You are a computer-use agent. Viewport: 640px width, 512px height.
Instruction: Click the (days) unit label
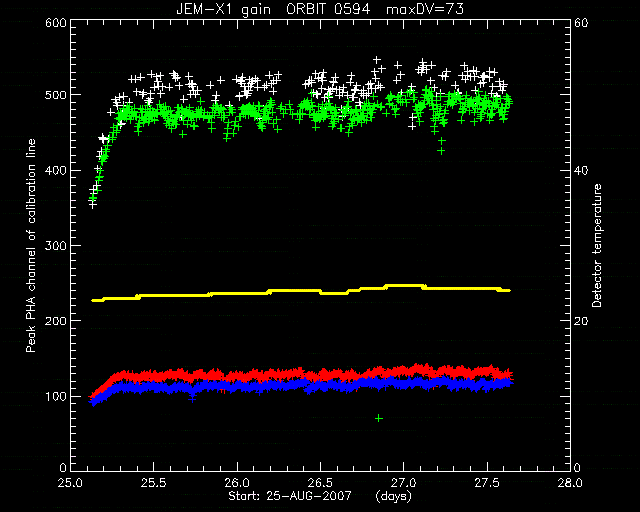click(393, 496)
